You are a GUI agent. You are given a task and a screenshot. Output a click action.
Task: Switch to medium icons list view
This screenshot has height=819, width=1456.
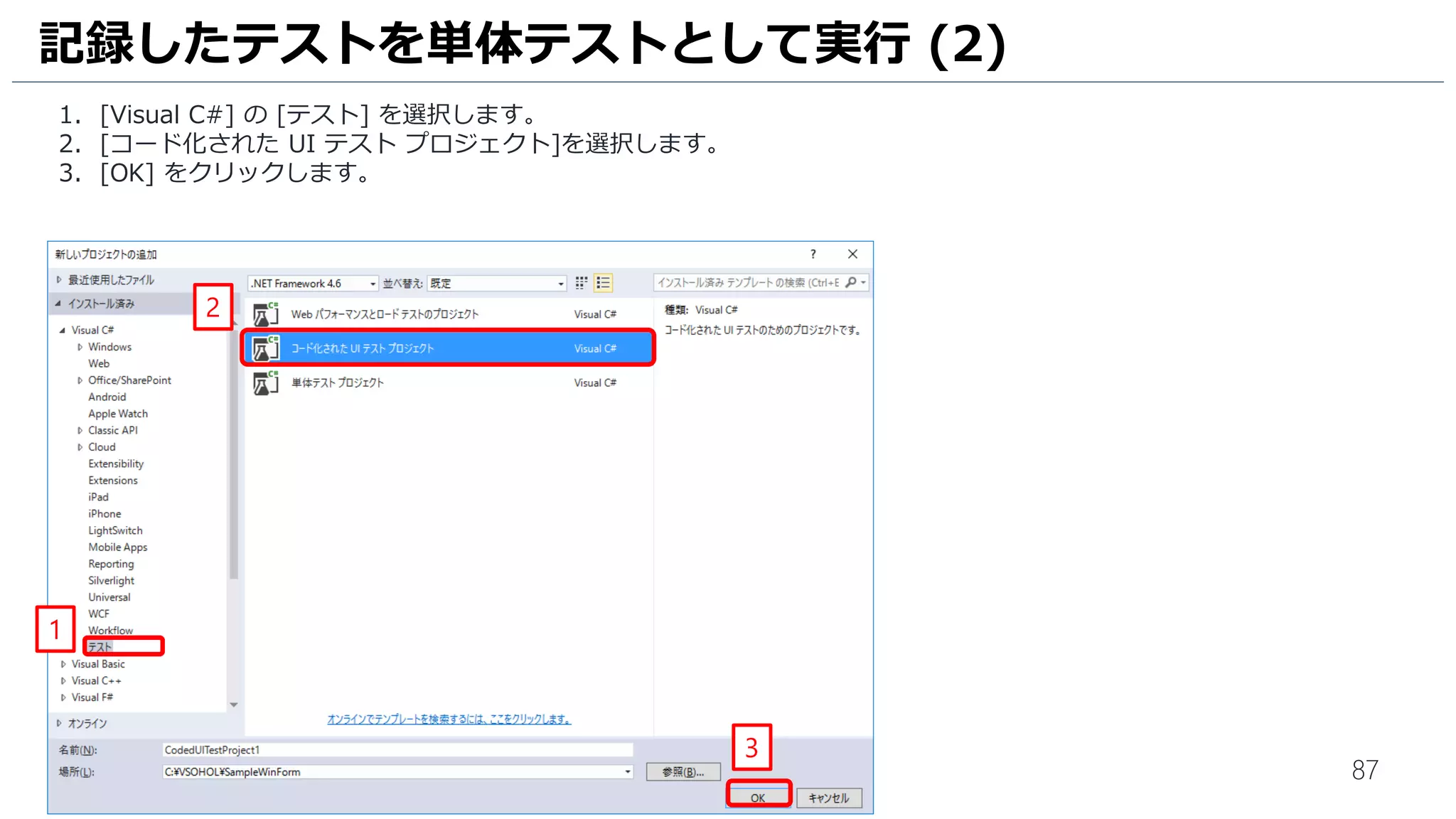pyautogui.click(x=603, y=283)
